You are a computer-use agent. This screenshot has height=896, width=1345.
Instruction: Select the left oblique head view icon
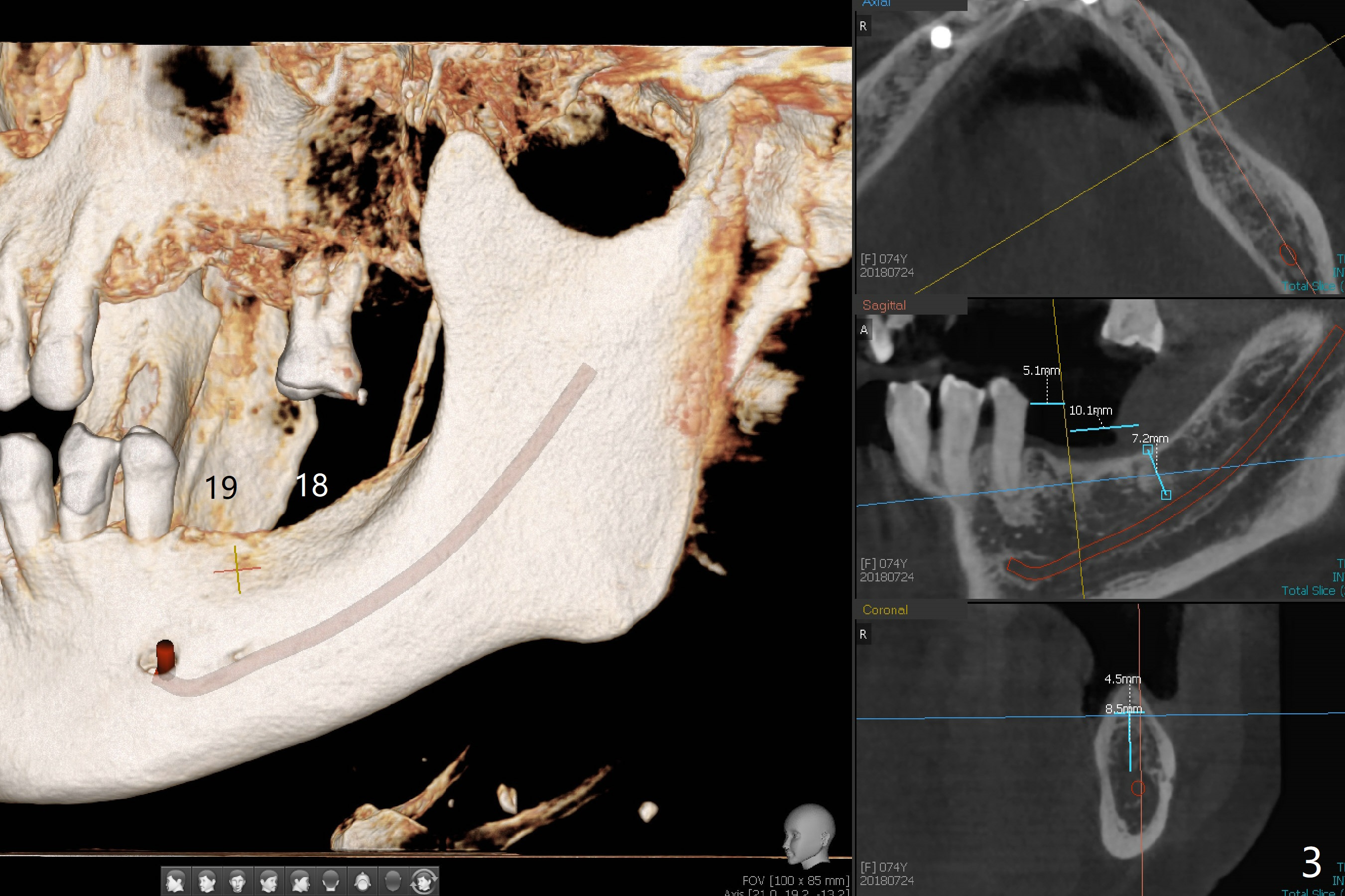click(269, 882)
